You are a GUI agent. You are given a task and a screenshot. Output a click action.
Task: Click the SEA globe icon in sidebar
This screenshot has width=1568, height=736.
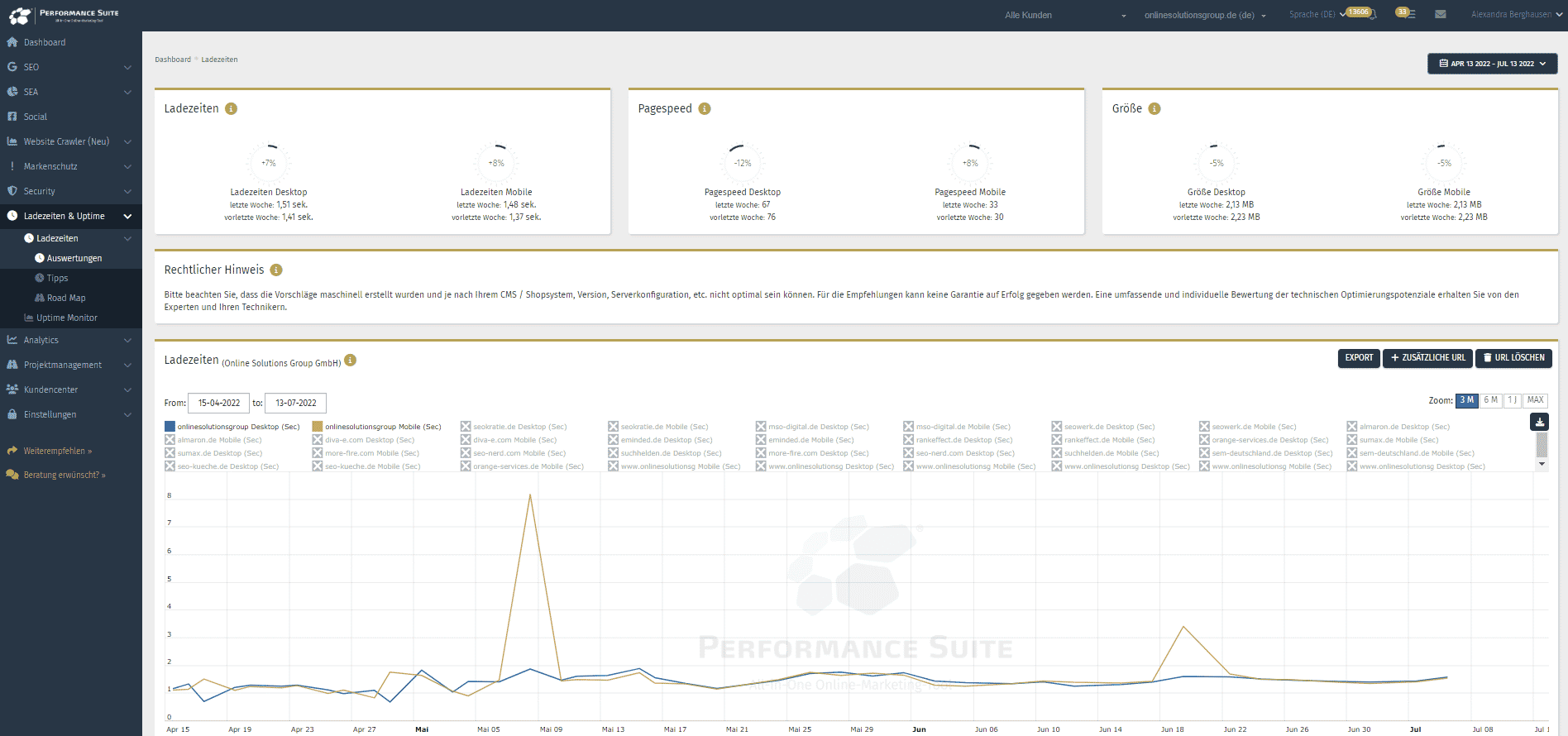[12, 92]
